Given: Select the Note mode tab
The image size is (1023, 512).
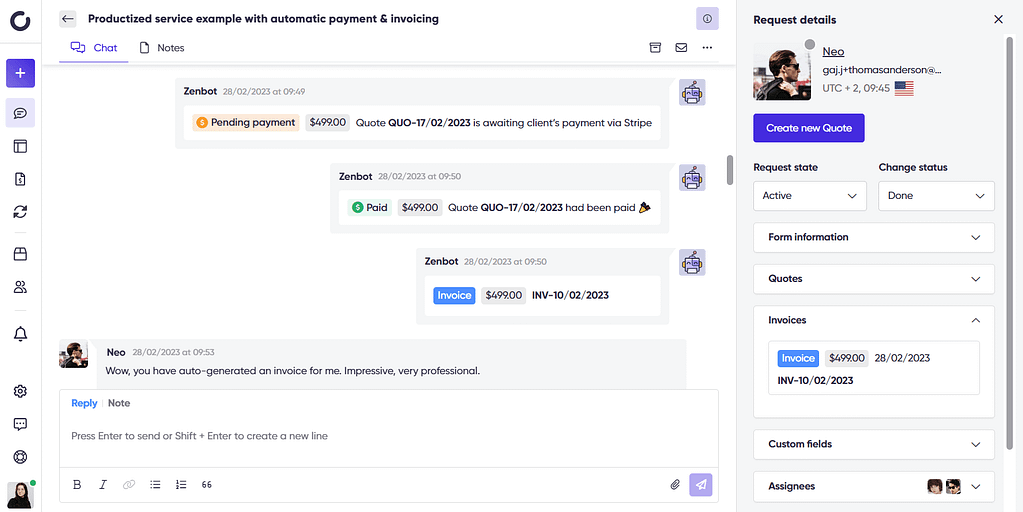Looking at the screenshot, I should click(x=119, y=403).
